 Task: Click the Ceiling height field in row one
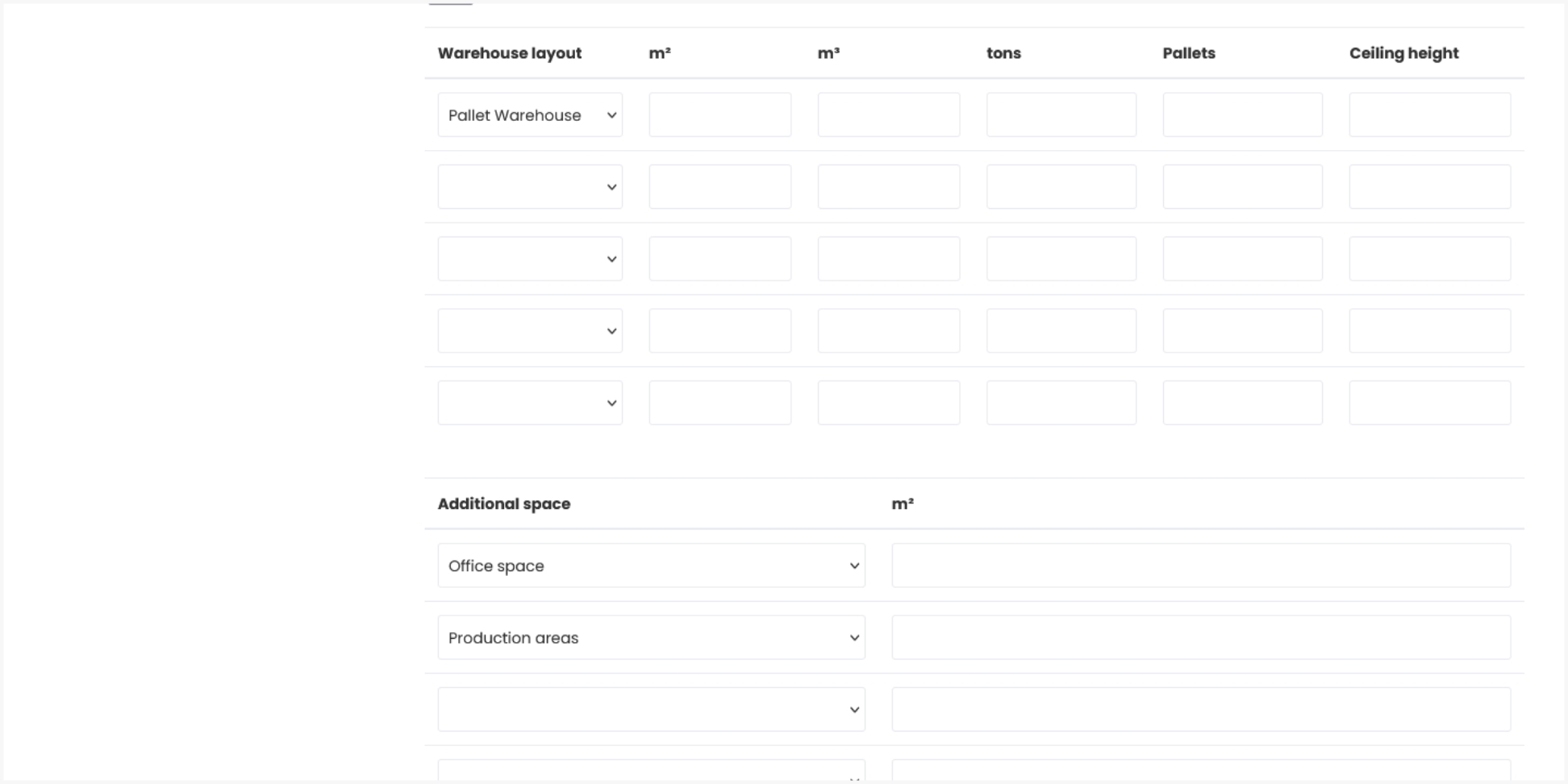coord(1429,115)
